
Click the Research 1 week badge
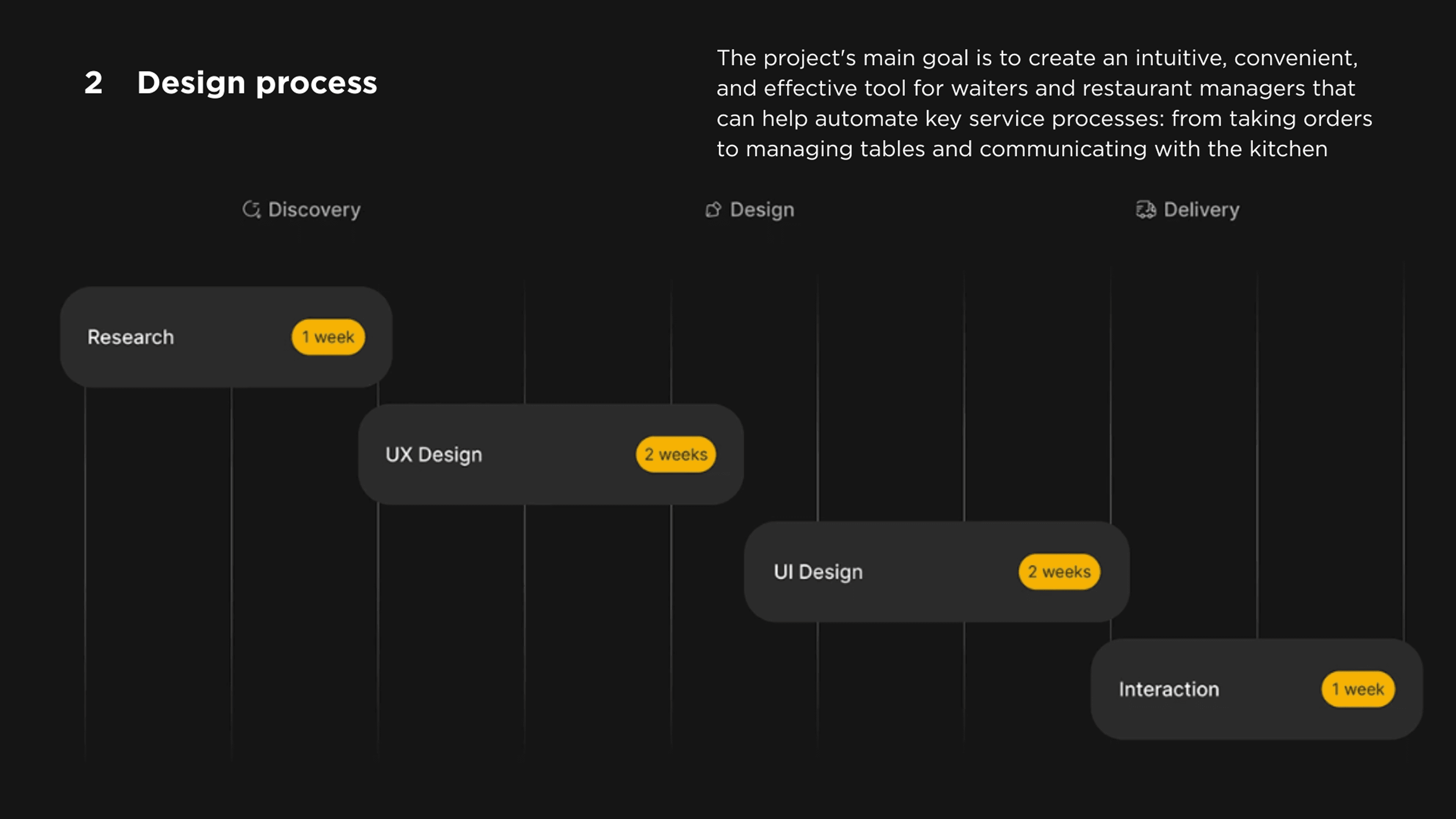[328, 337]
